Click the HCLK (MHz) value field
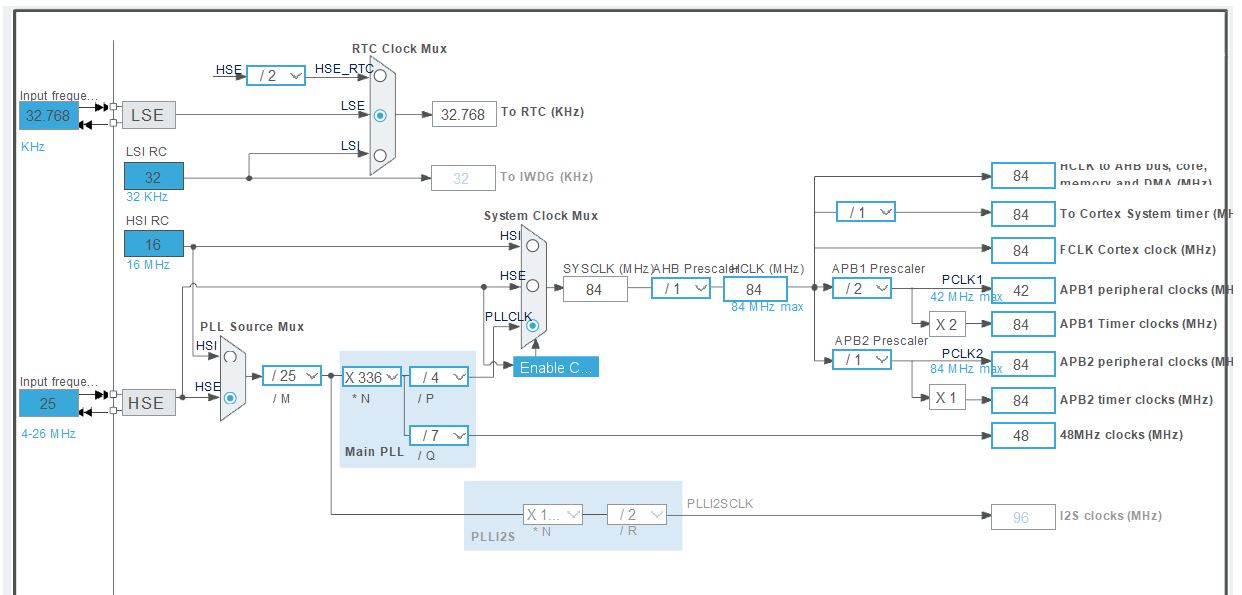Screen dimensions: 1242x595 (x=755, y=289)
